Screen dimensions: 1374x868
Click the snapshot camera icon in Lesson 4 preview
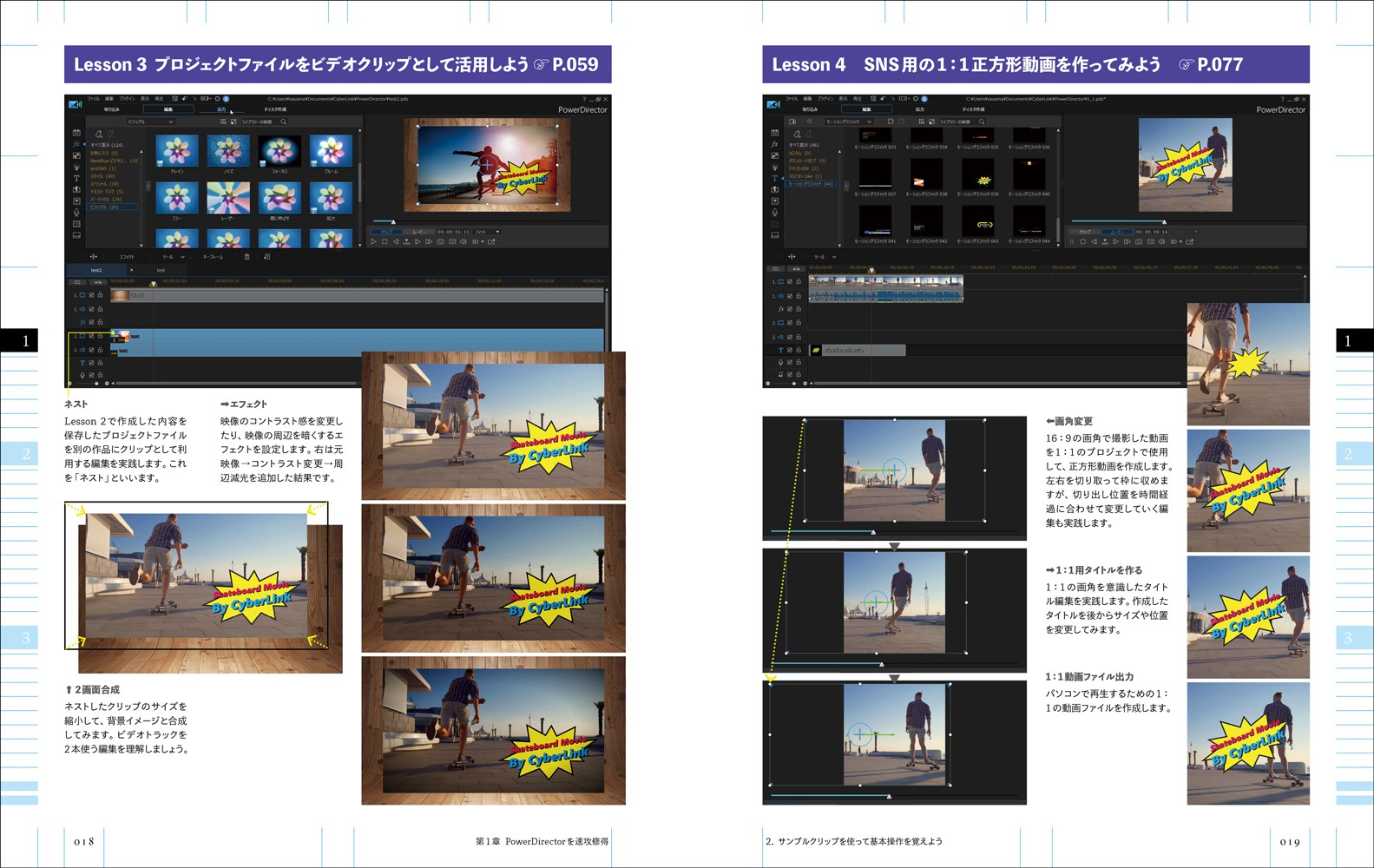1138,241
